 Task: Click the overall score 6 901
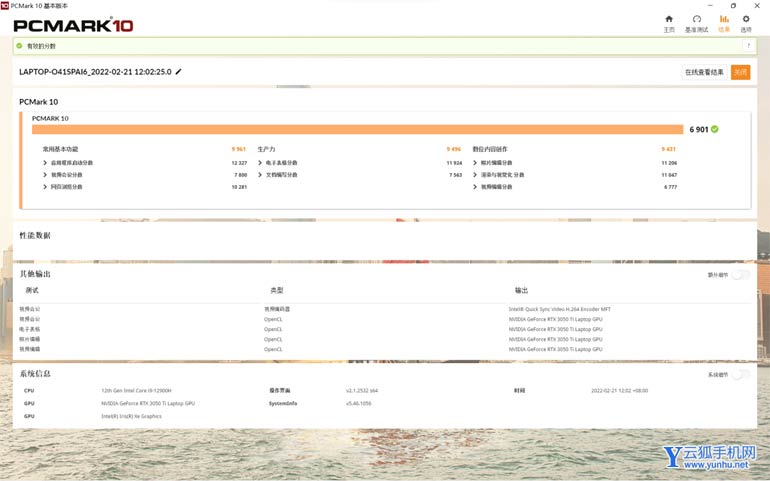[x=699, y=129]
